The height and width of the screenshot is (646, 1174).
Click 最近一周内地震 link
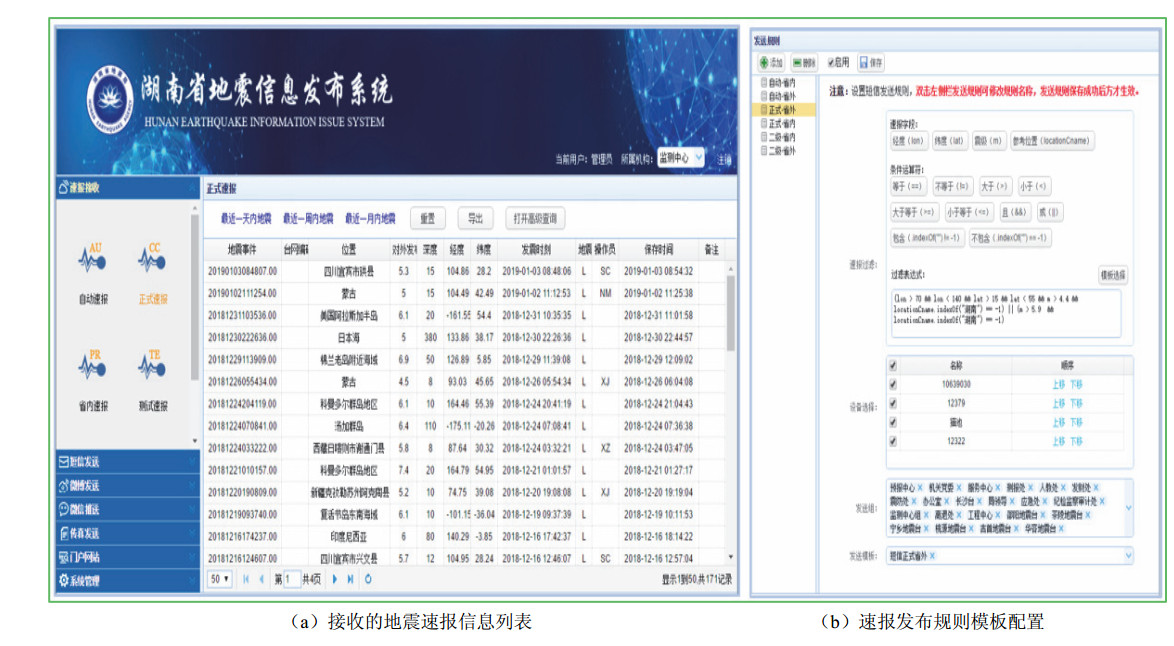(x=308, y=219)
